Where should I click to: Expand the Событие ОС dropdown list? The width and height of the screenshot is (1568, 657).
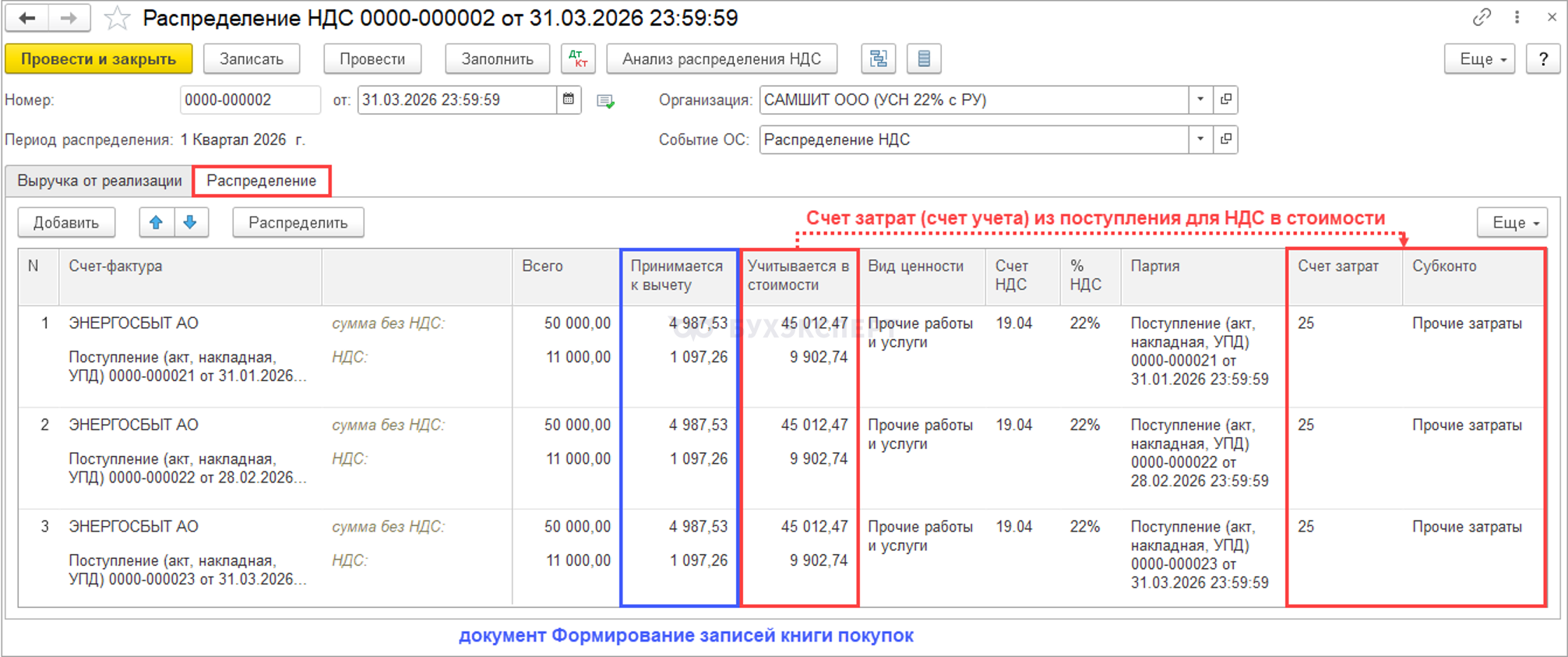(x=1200, y=140)
